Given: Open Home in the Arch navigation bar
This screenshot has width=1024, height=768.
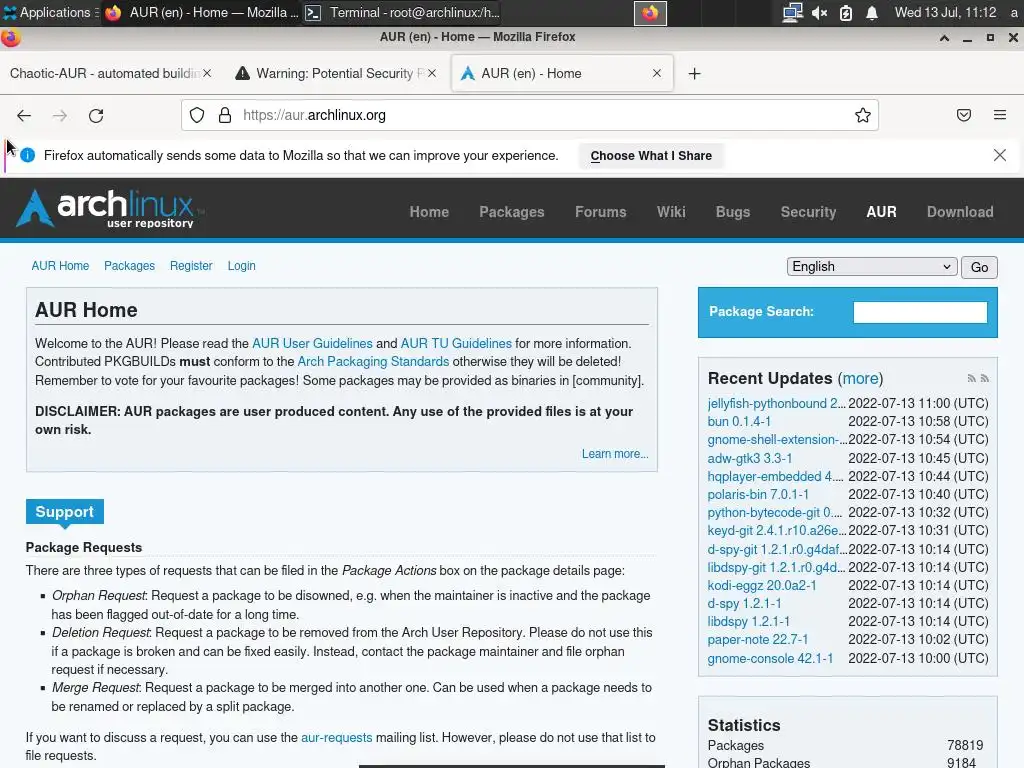Looking at the screenshot, I should [x=429, y=212].
